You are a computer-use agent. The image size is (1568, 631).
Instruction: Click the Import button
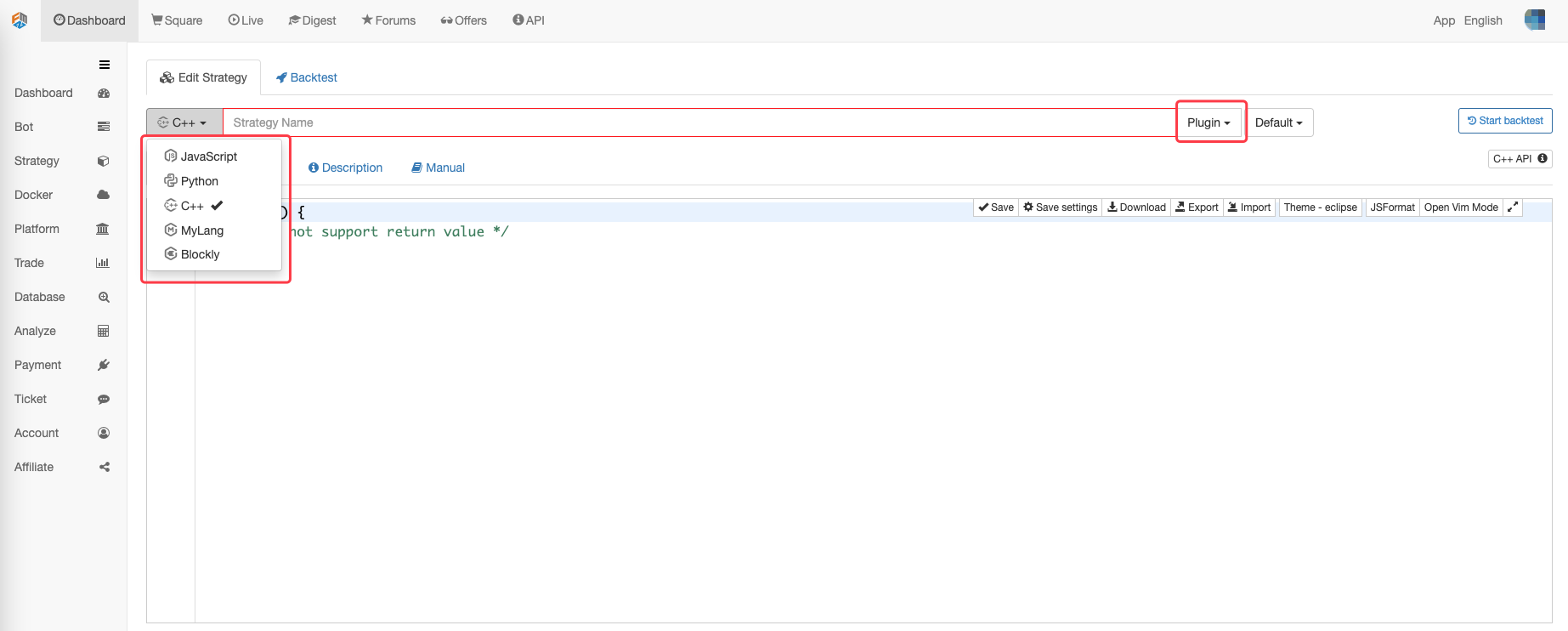(x=1249, y=207)
